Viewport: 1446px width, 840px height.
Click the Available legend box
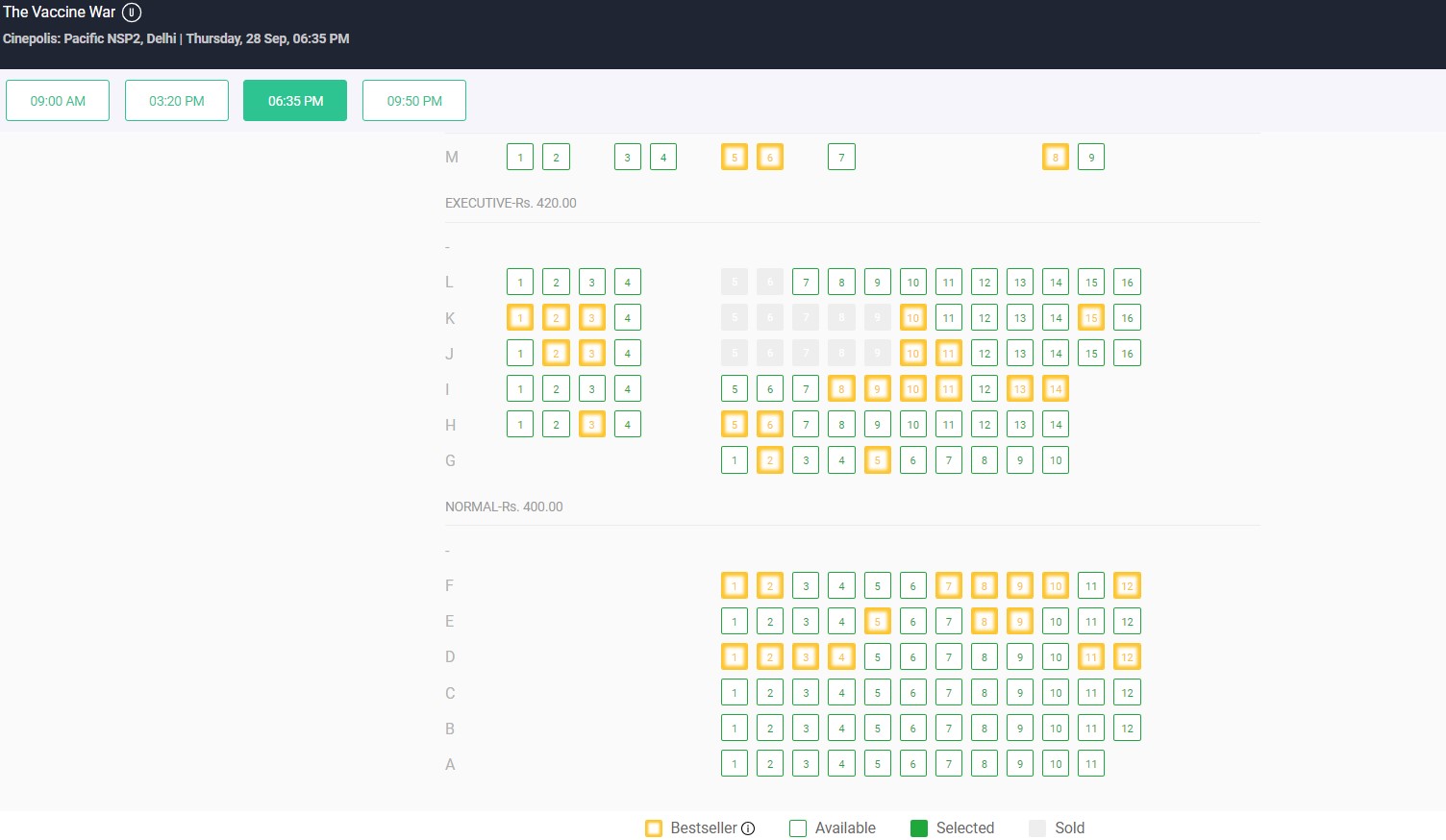coord(798,828)
